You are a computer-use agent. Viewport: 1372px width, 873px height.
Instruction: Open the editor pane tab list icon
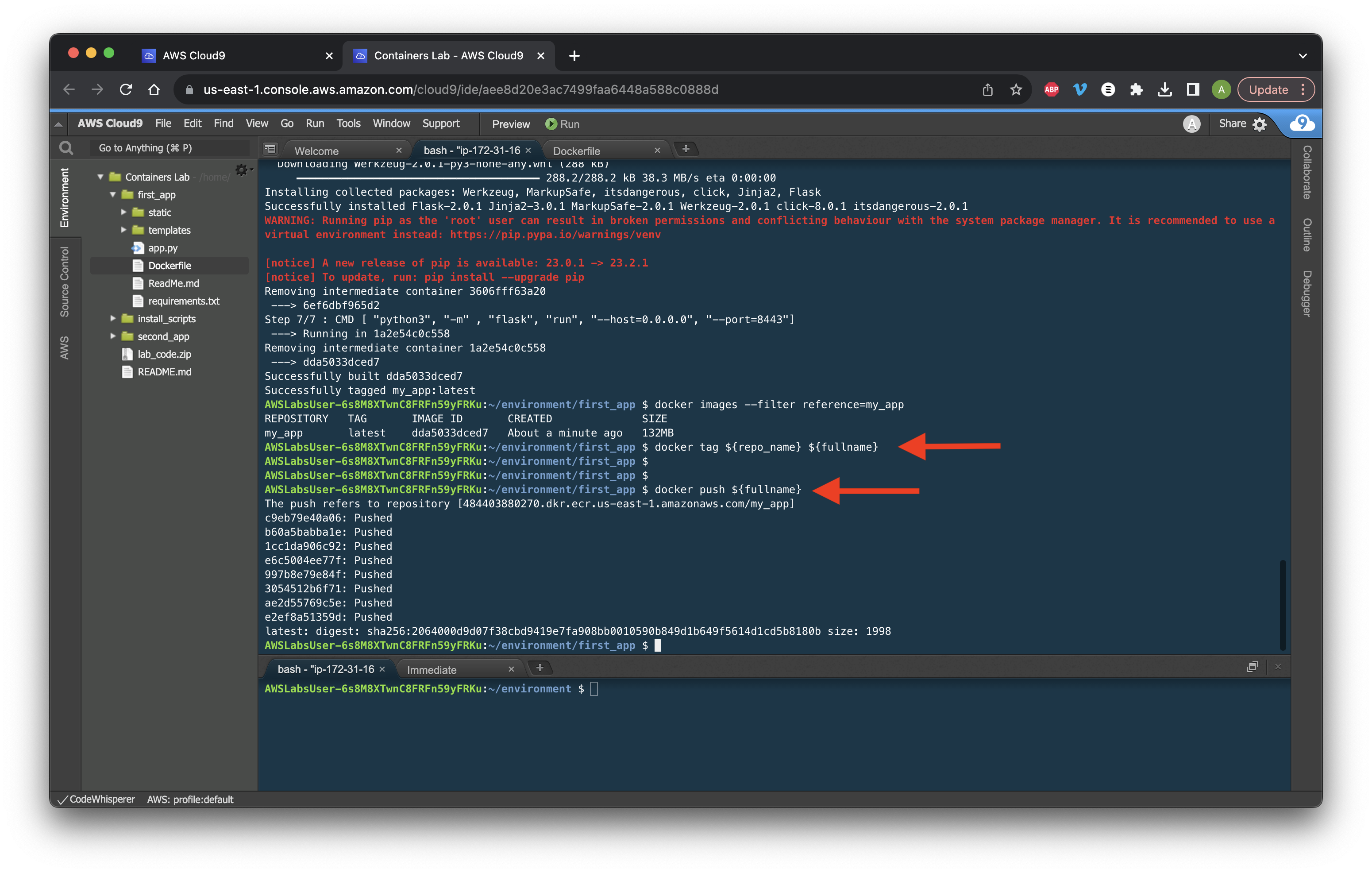[270, 149]
